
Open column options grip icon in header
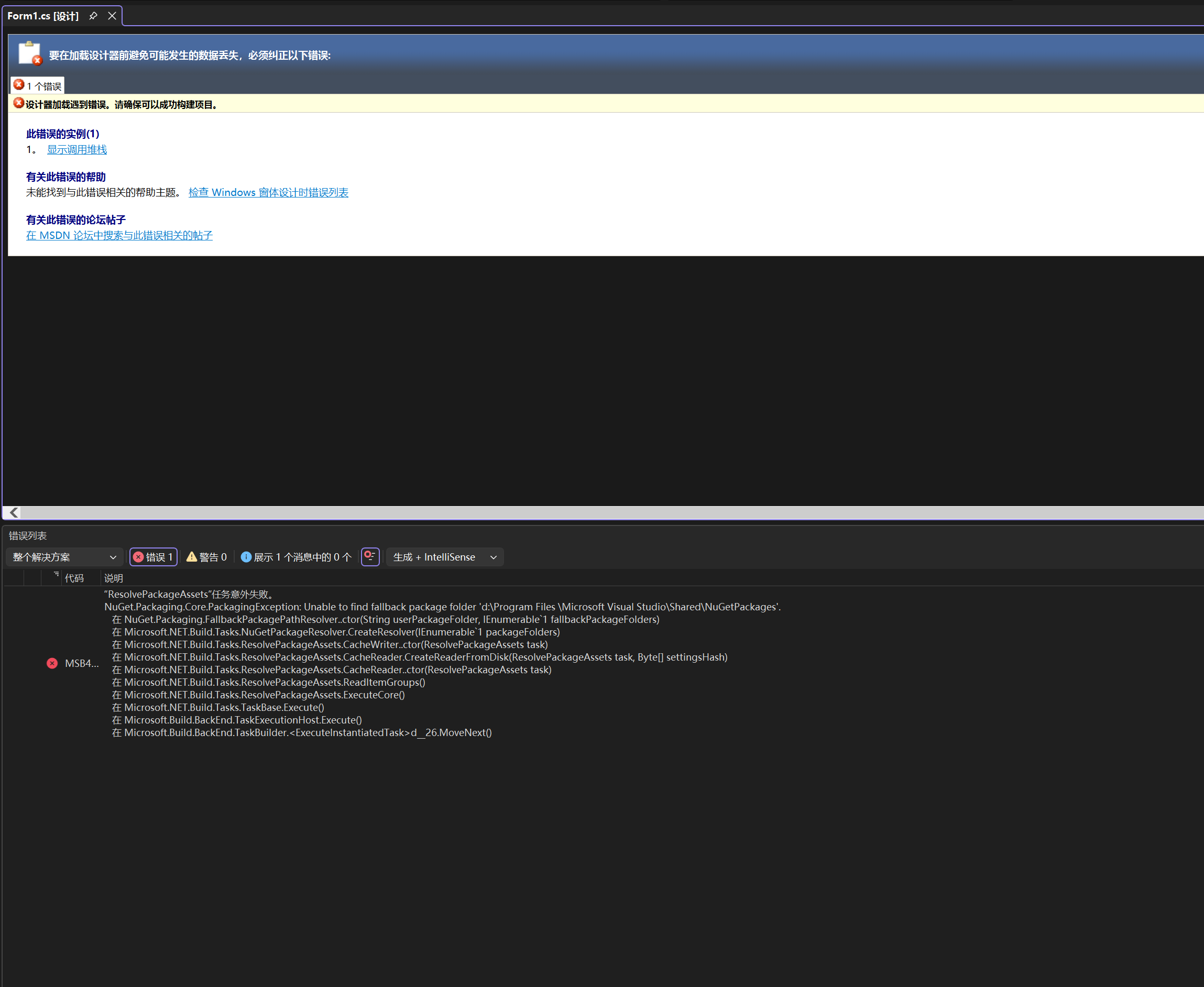tap(56, 574)
